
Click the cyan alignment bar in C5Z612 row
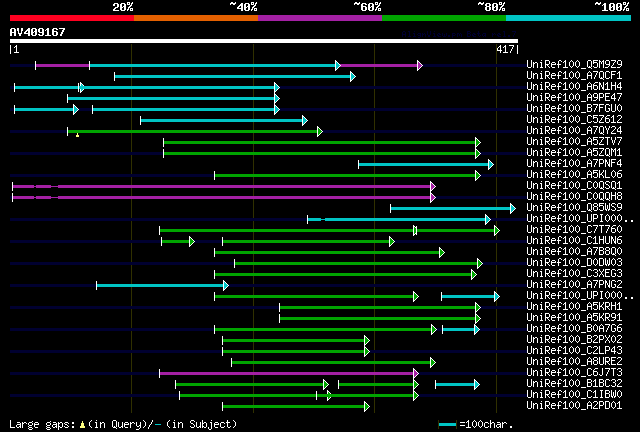(224, 120)
